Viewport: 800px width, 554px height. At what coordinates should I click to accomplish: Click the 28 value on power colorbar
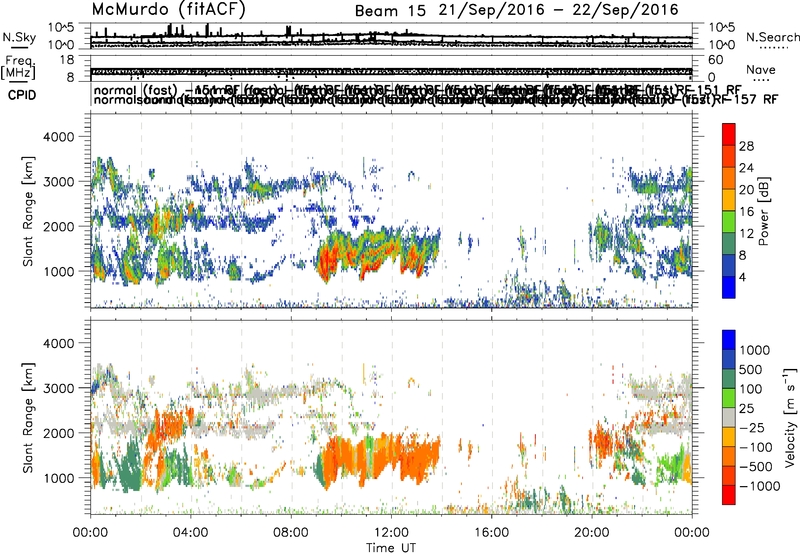tap(746, 146)
